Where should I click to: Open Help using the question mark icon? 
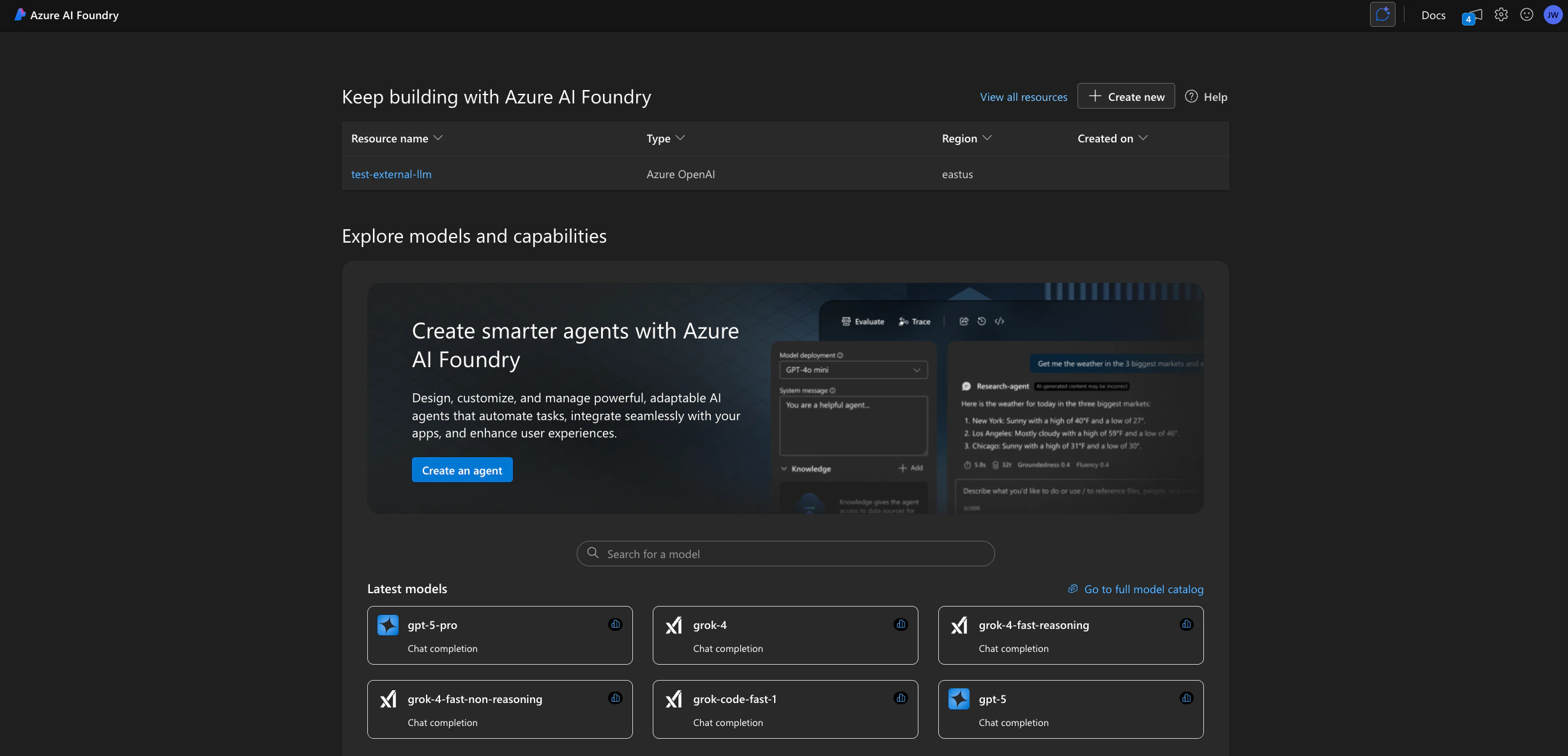click(1192, 96)
